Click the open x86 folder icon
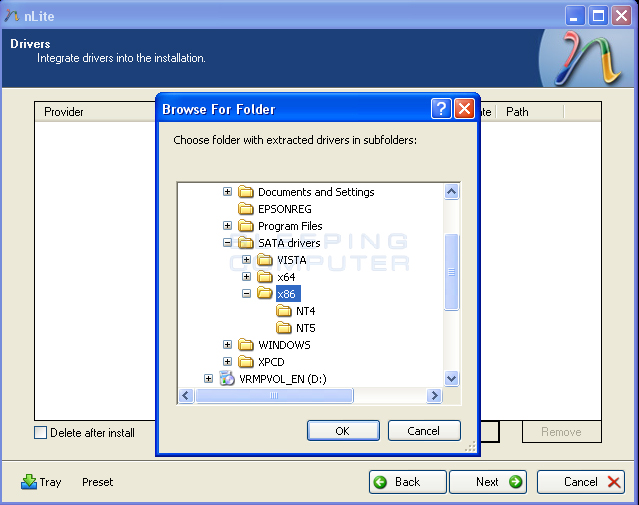Viewport: 639px width, 505px height. pyautogui.click(x=264, y=293)
